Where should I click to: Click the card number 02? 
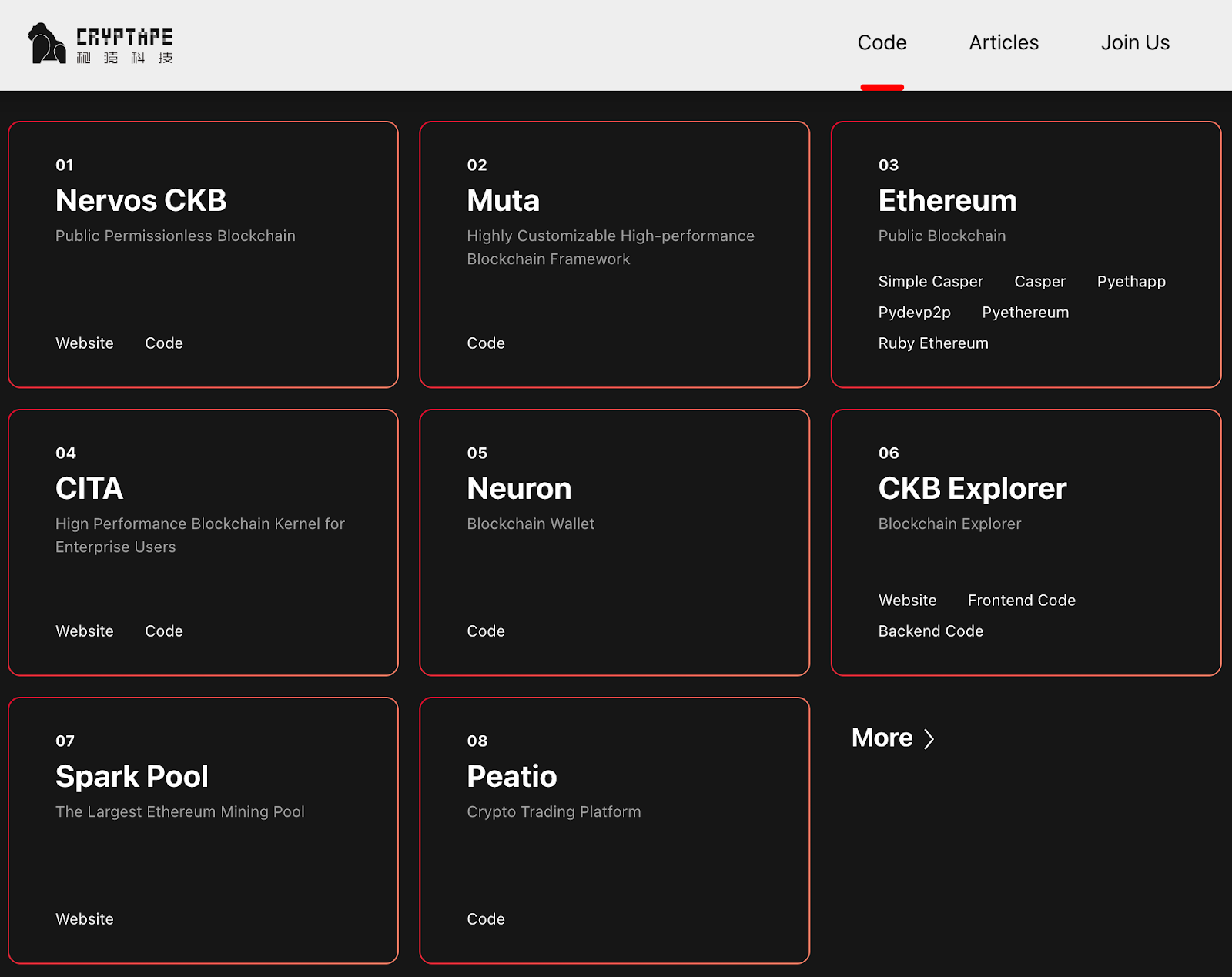(477, 166)
